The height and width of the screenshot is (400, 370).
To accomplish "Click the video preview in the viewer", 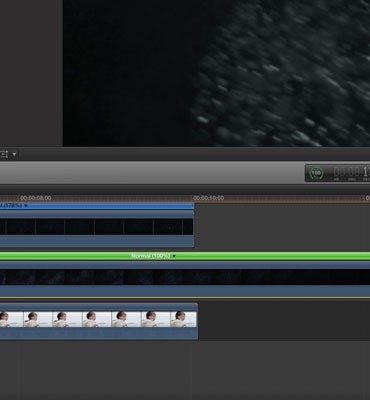I will point(216,73).
